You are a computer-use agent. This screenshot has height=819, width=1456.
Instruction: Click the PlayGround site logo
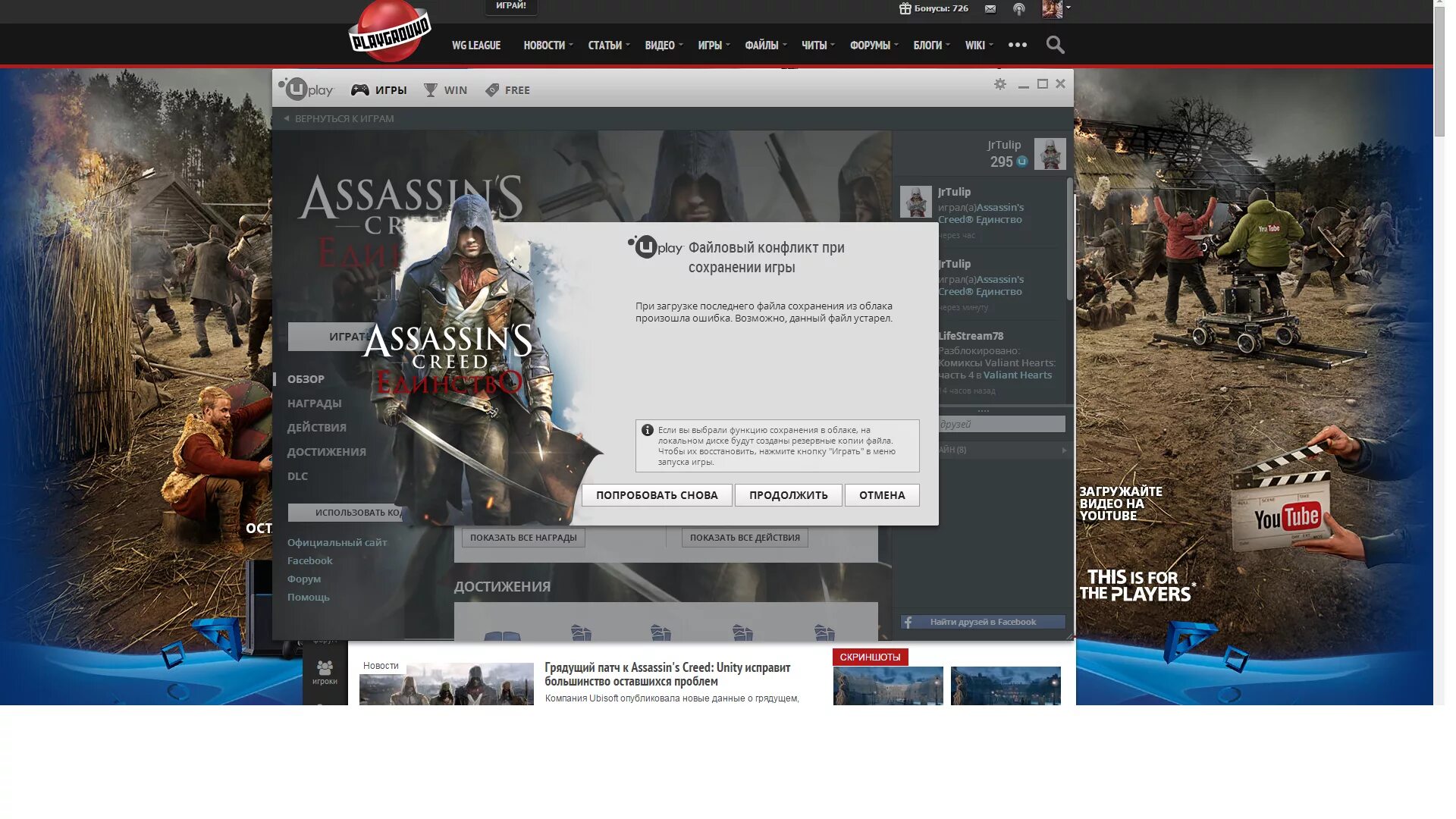(x=390, y=32)
